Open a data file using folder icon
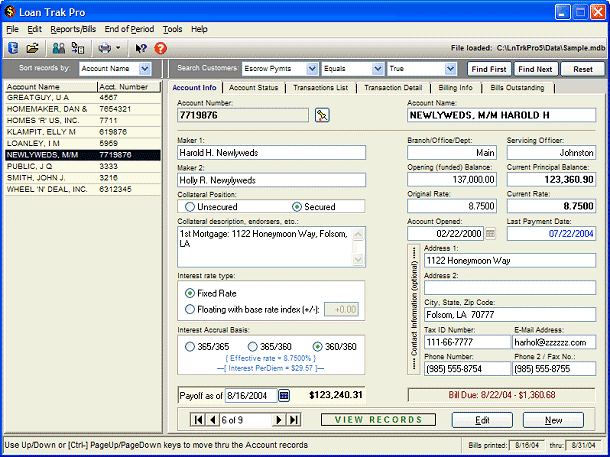 [x=33, y=48]
